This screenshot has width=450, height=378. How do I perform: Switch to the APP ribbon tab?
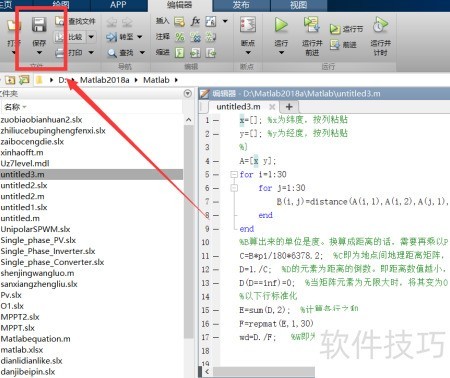coord(118,5)
